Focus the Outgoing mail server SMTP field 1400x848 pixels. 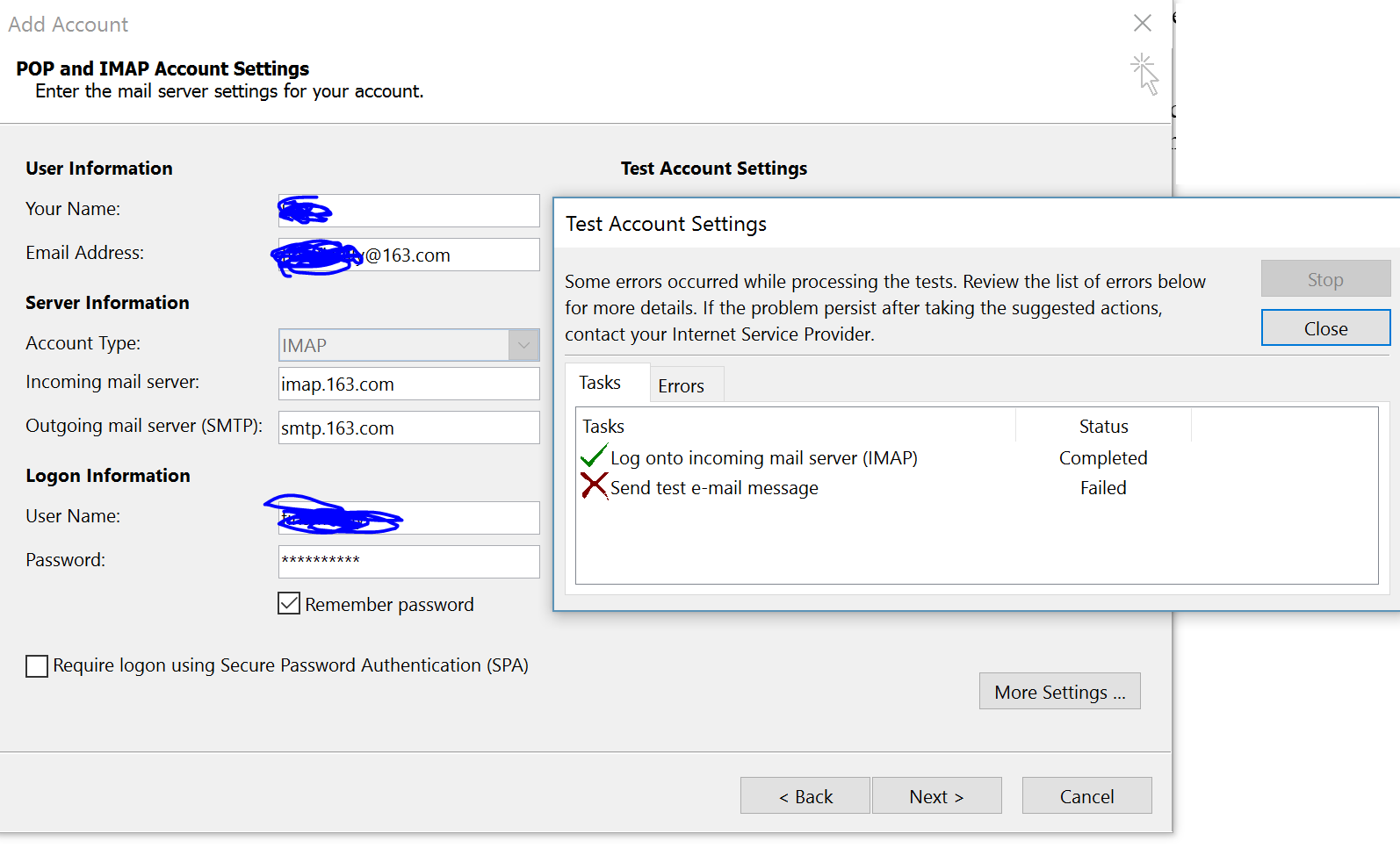coord(409,428)
